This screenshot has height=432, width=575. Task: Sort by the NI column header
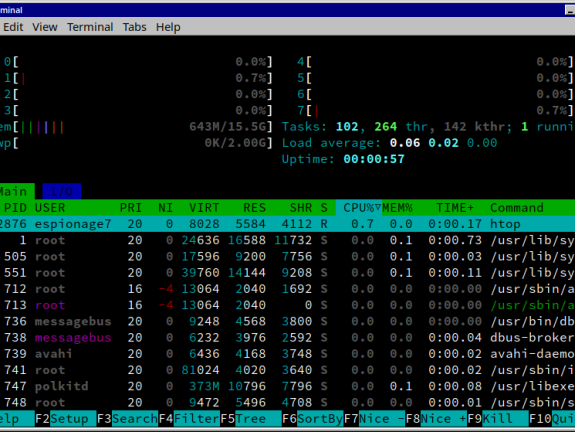pyautogui.click(x=165, y=208)
